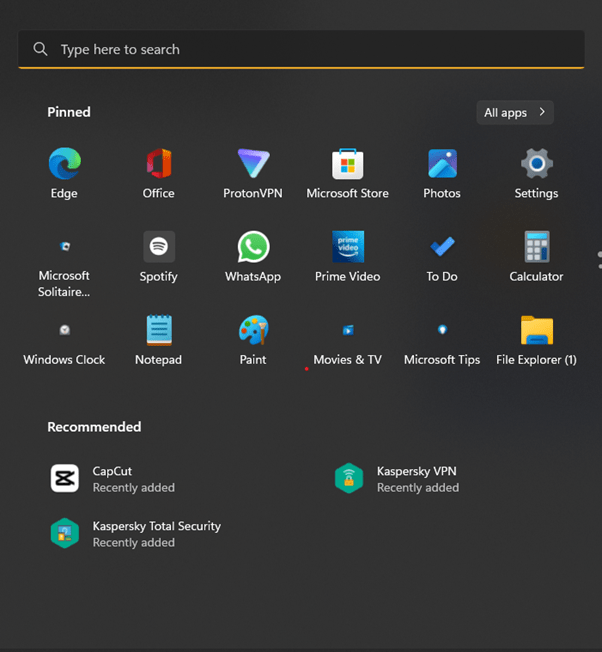The height and width of the screenshot is (652, 602).
Task: Open Microsoft Store
Action: 348,173
